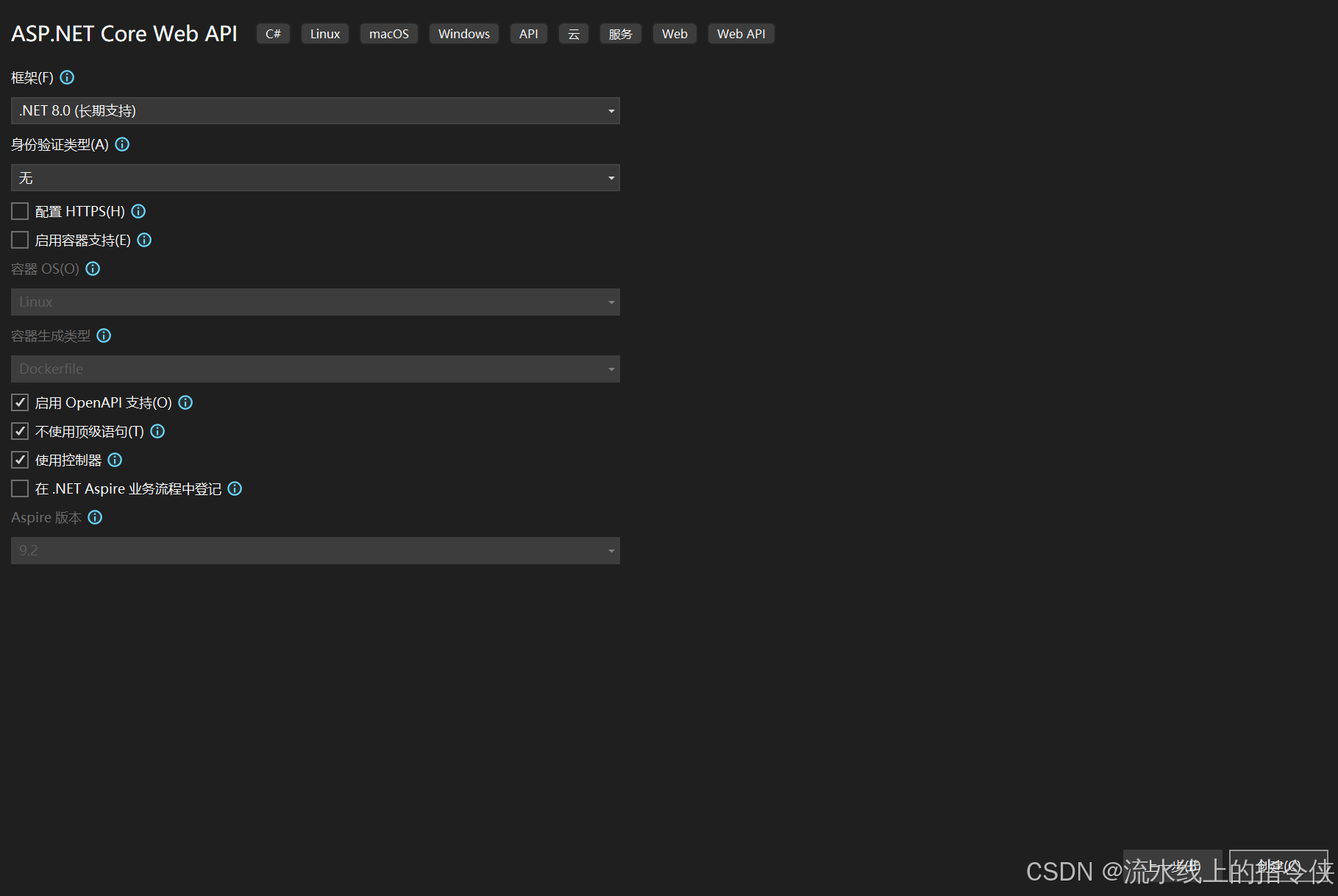
Task: Click the Windows tag
Action: click(464, 34)
